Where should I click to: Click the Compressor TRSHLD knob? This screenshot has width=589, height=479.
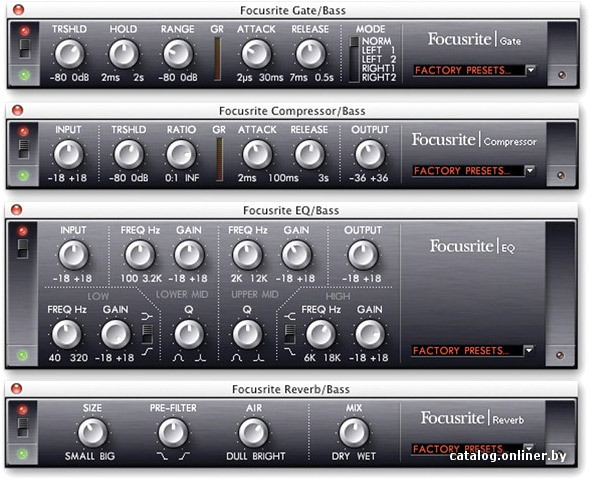pos(128,154)
